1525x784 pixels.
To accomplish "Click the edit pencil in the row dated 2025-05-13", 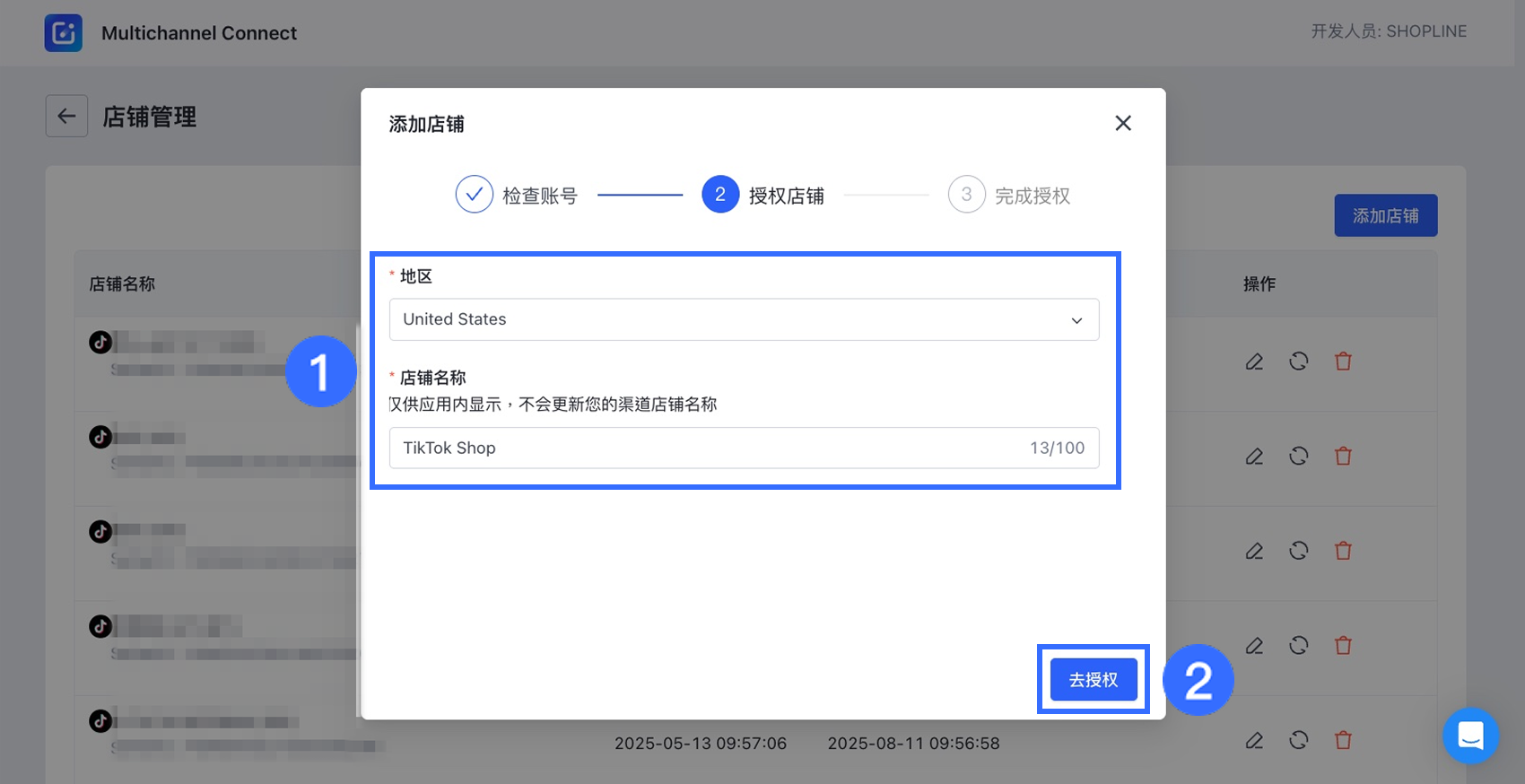I will [x=1254, y=740].
